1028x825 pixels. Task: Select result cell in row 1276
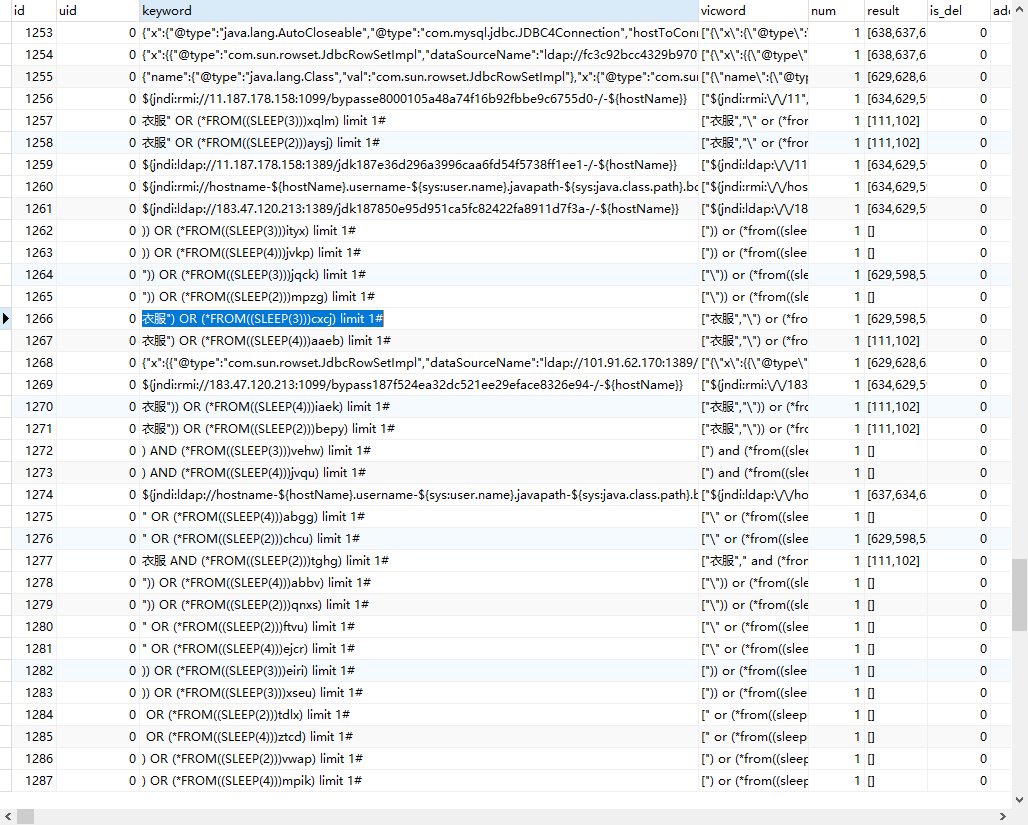pyautogui.click(x=896, y=538)
